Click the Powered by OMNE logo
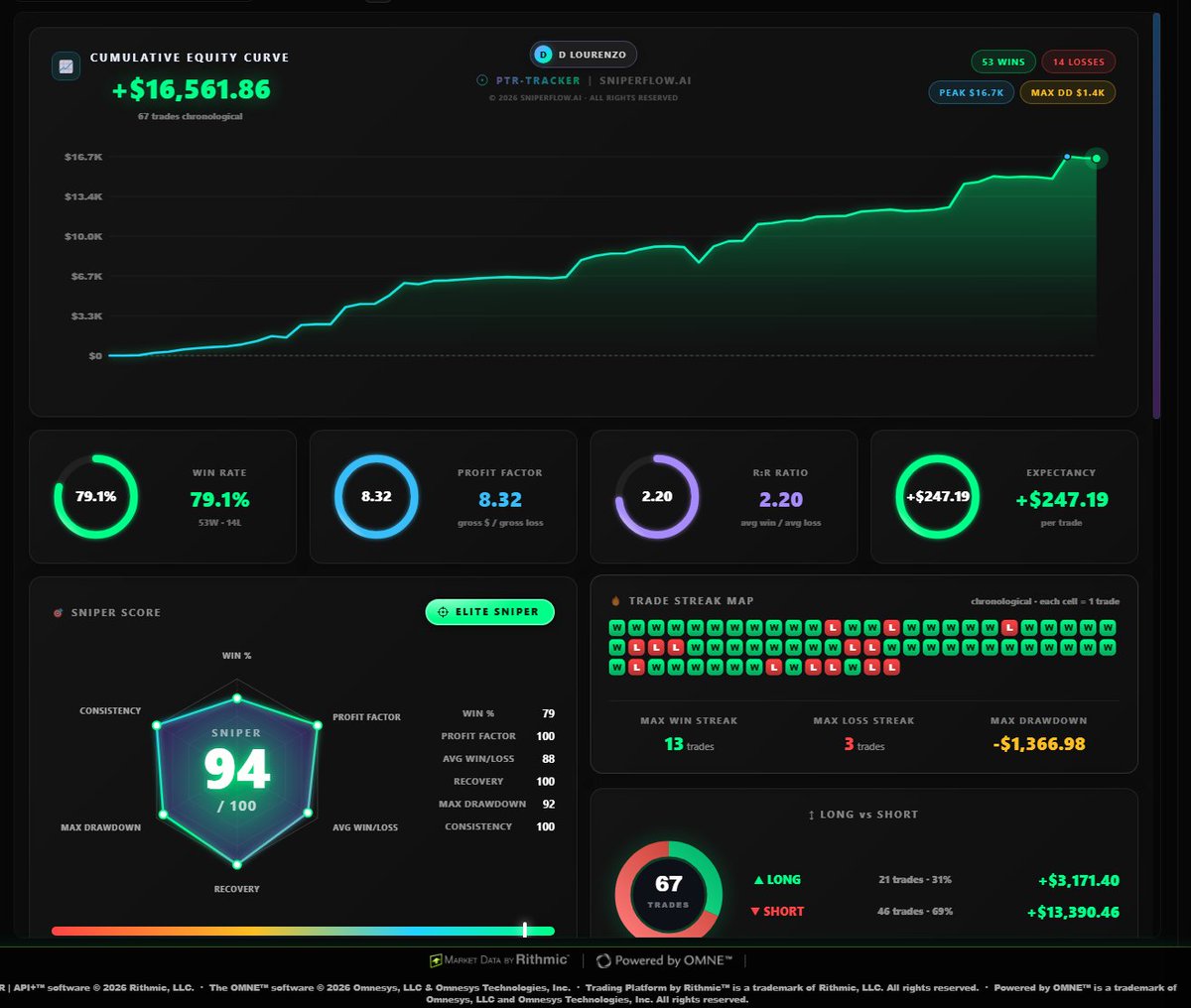The height and width of the screenshot is (1008, 1191). (x=664, y=960)
